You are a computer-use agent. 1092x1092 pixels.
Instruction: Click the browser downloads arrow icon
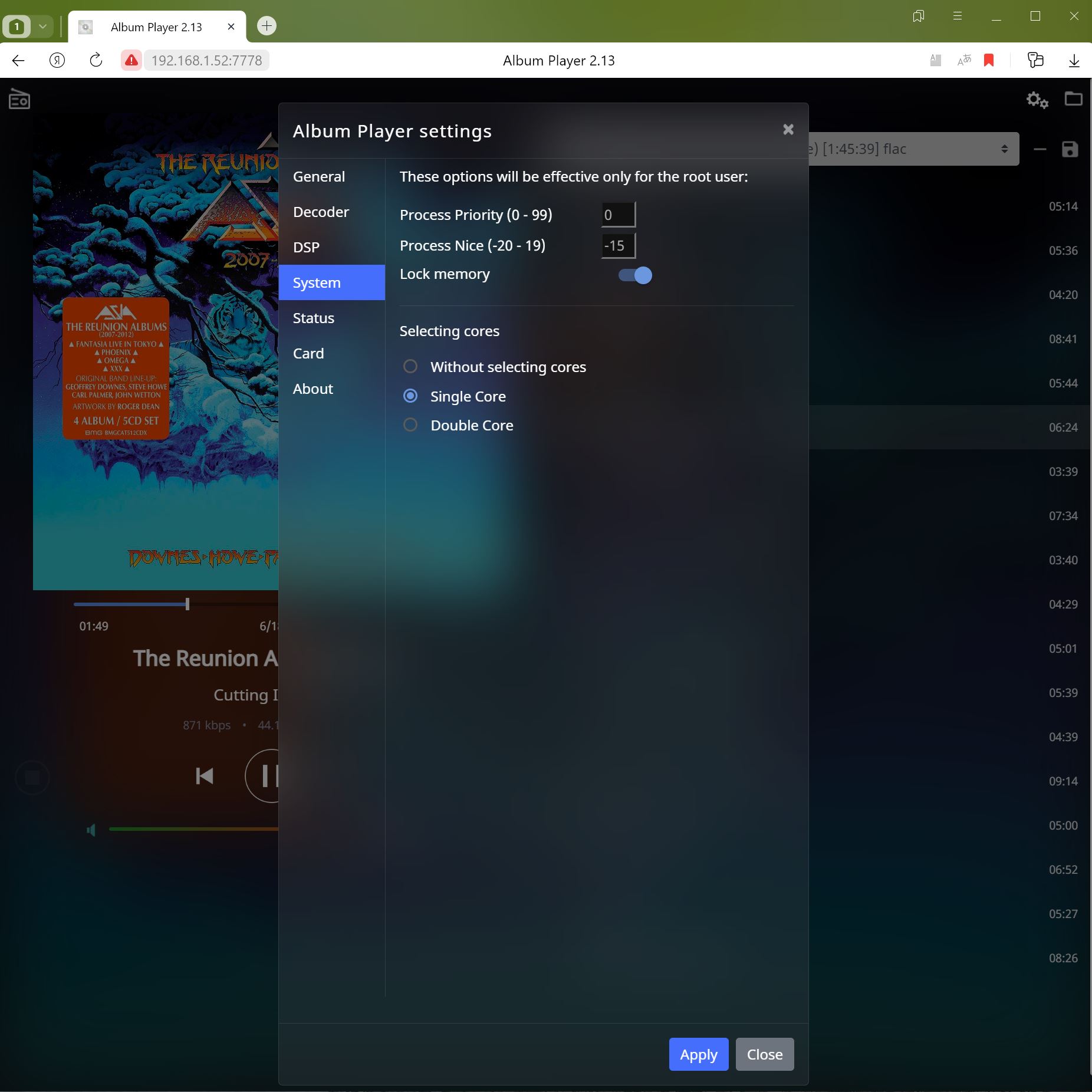[x=1074, y=60]
